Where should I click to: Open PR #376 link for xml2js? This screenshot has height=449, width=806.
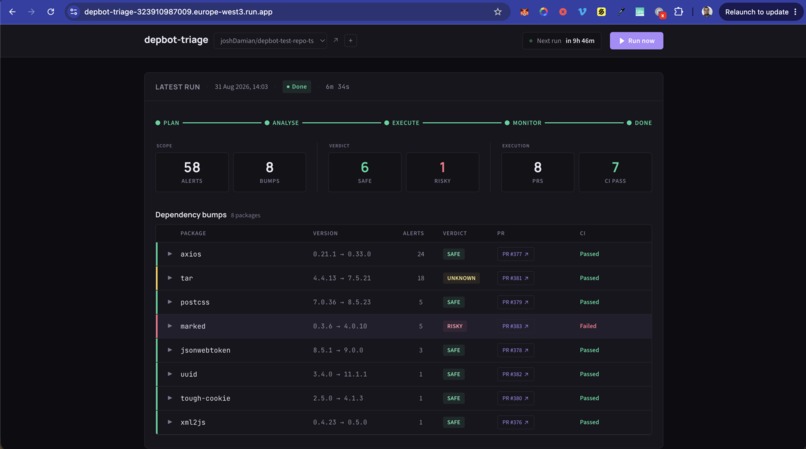(x=515, y=422)
